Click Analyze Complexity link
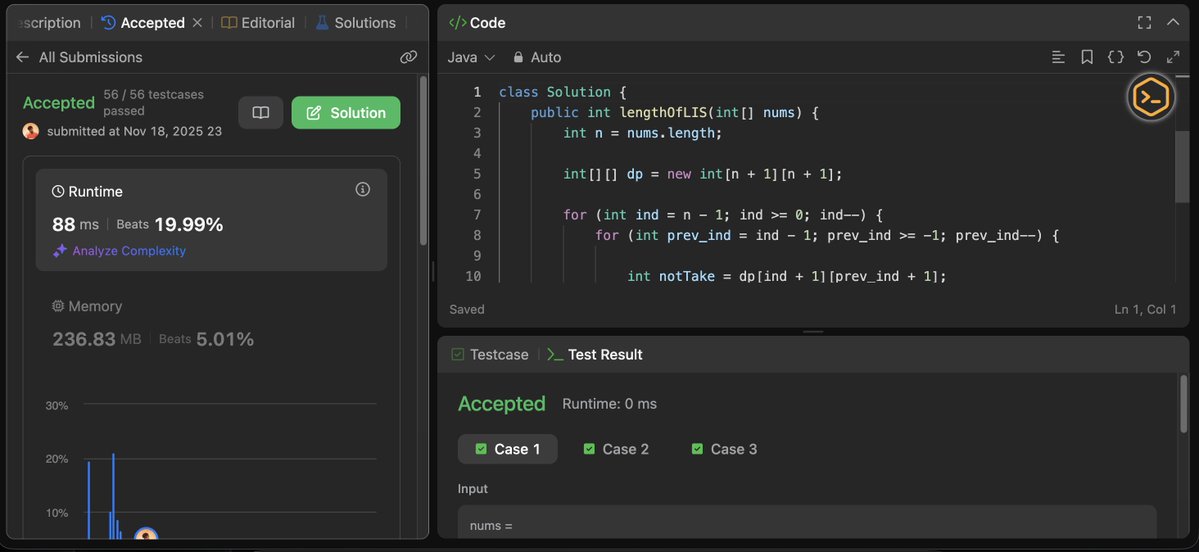The image size is (1199, 552). coord(119,251)
